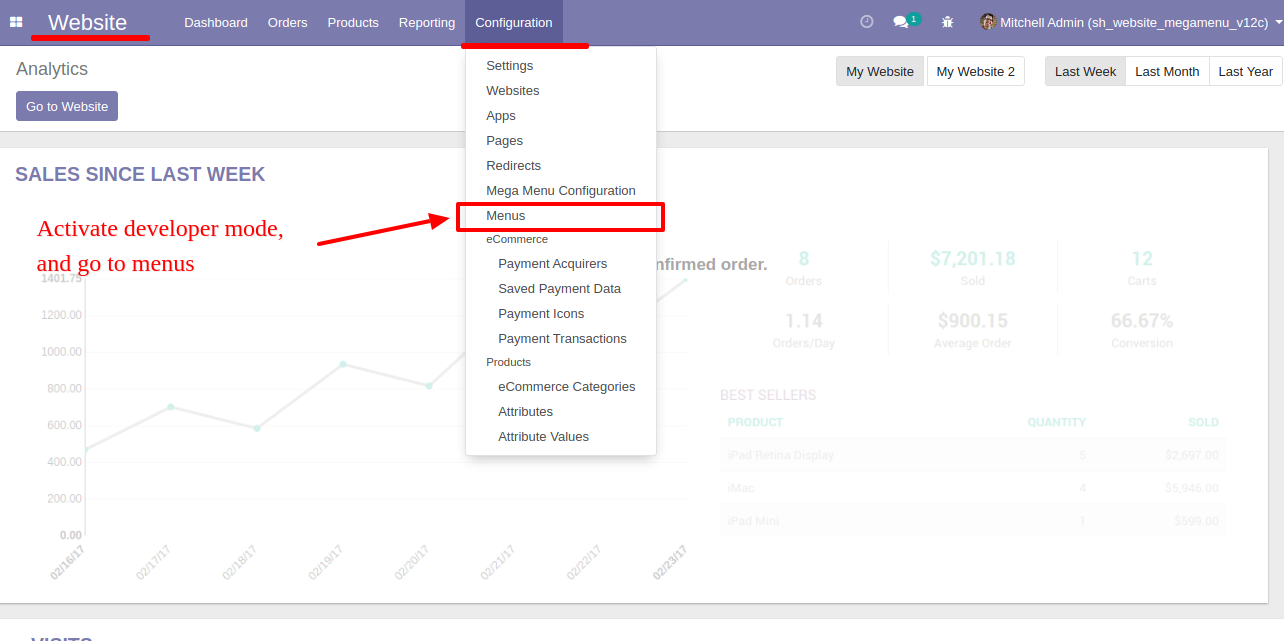Open Saved Payment Data
Image resolution: width=1284 pixels, height=641 pixels.
coord(561,289)
